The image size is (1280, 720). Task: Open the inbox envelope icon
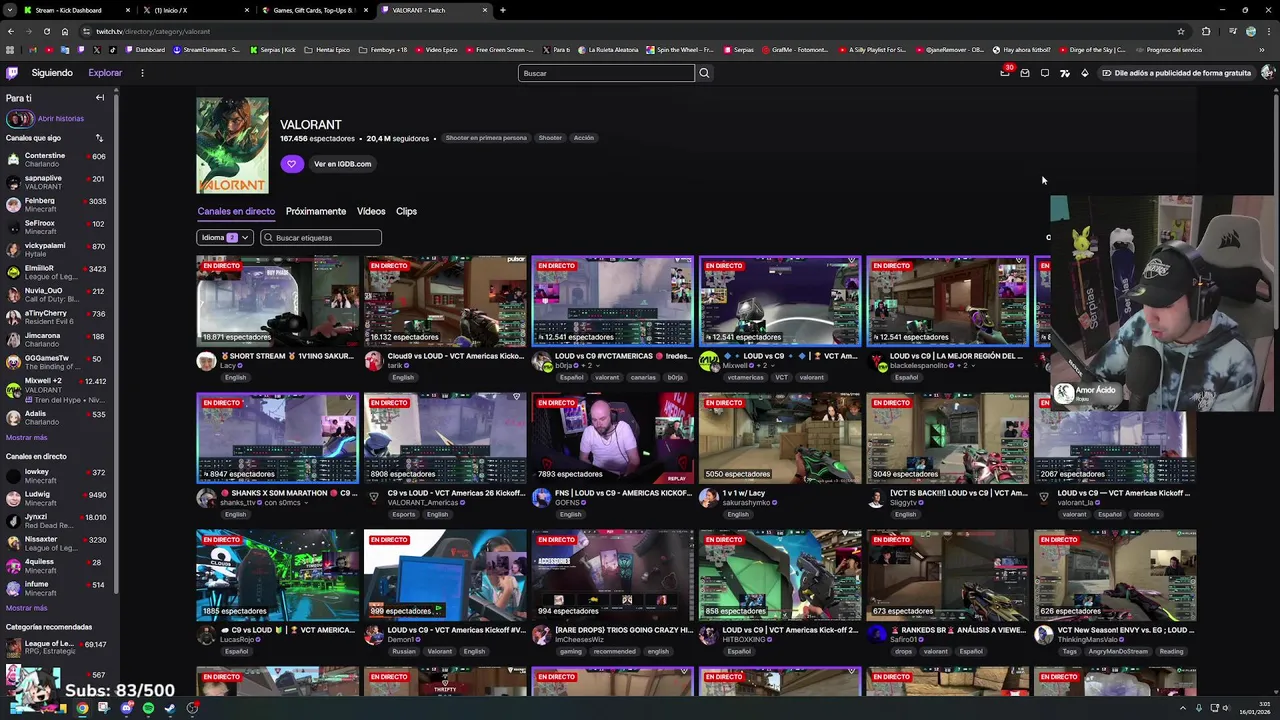pos(1025,73)
